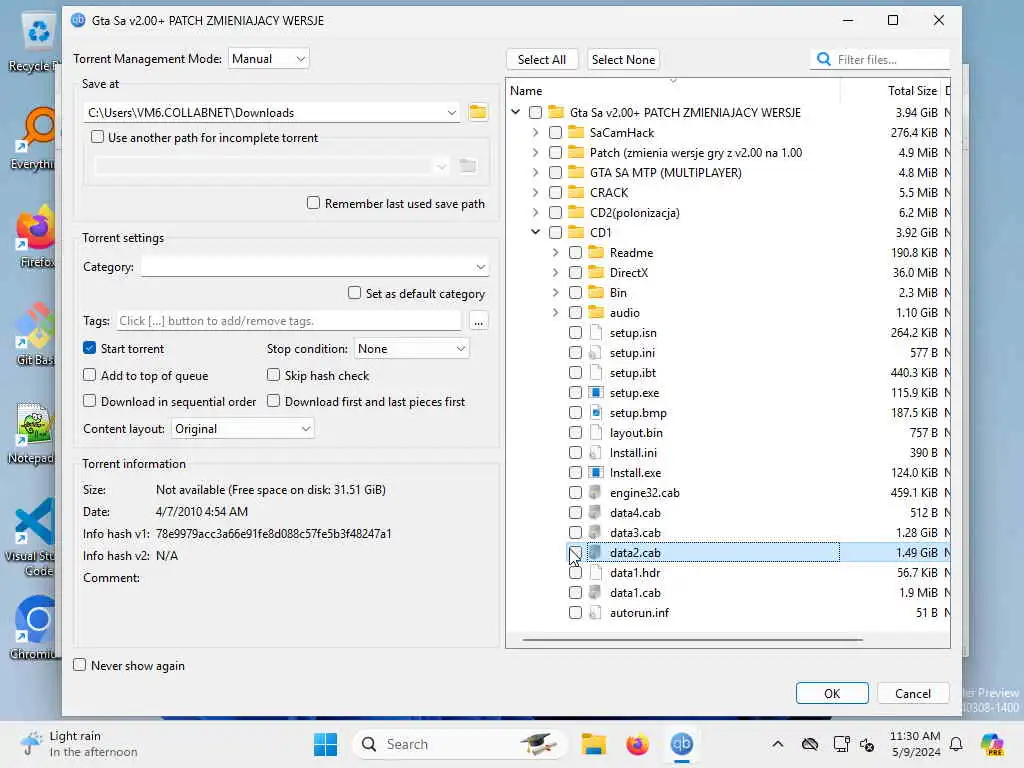Screen dimensions: 1024x768
Task: Open File Explorer from the taskbar
Action: 594,744
